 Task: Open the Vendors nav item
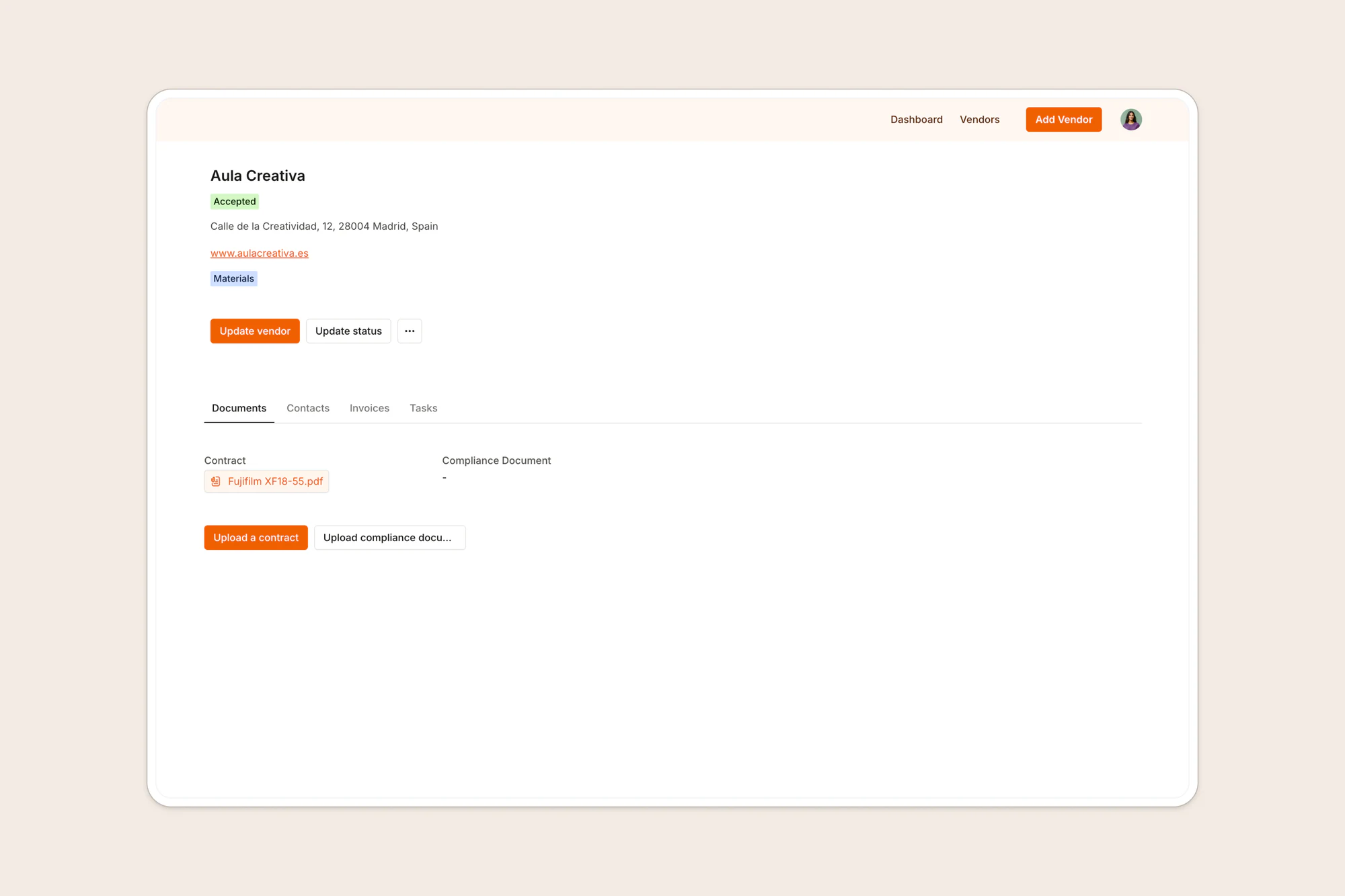979,120
